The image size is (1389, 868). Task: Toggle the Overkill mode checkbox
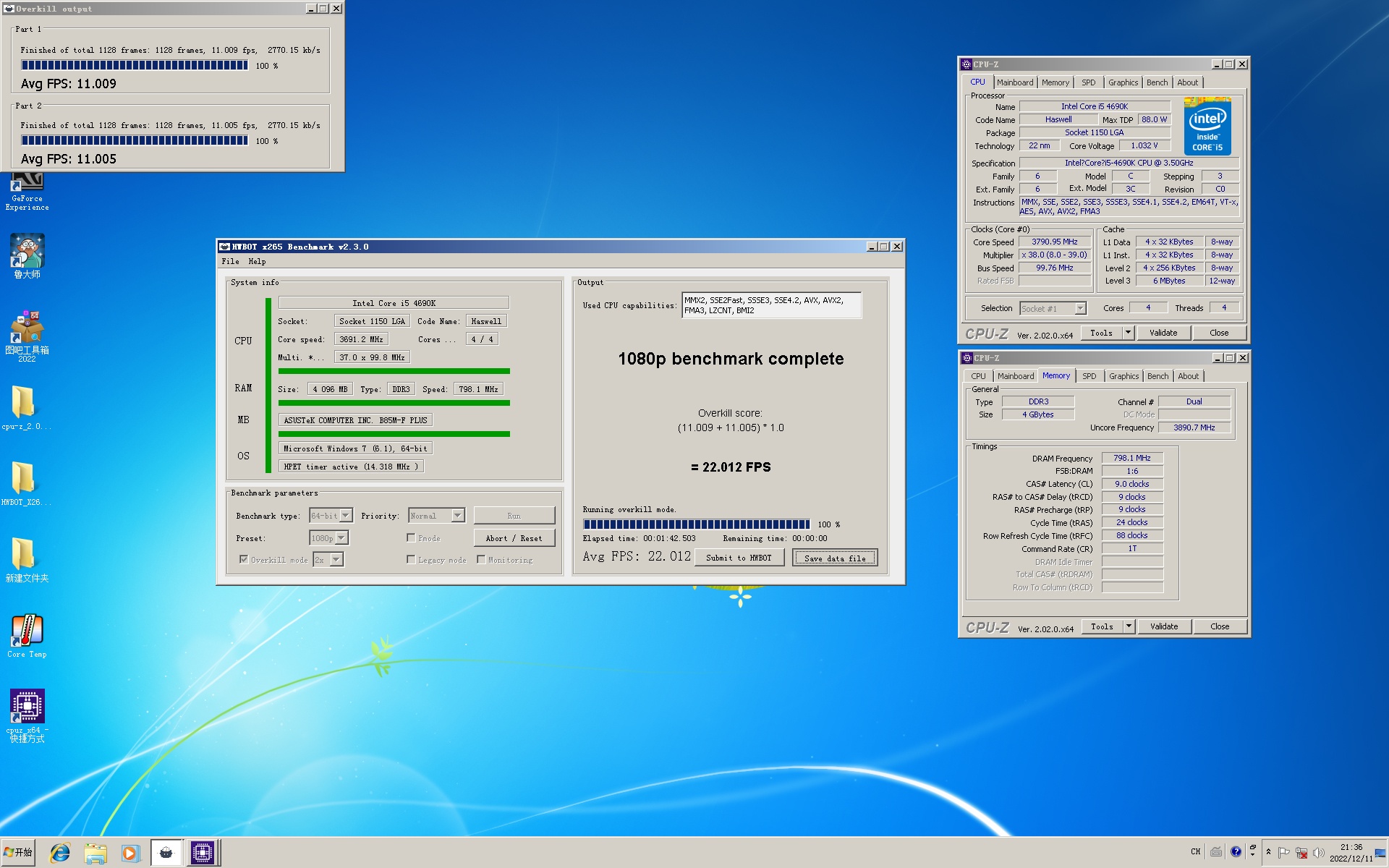(x=244, y=559)
